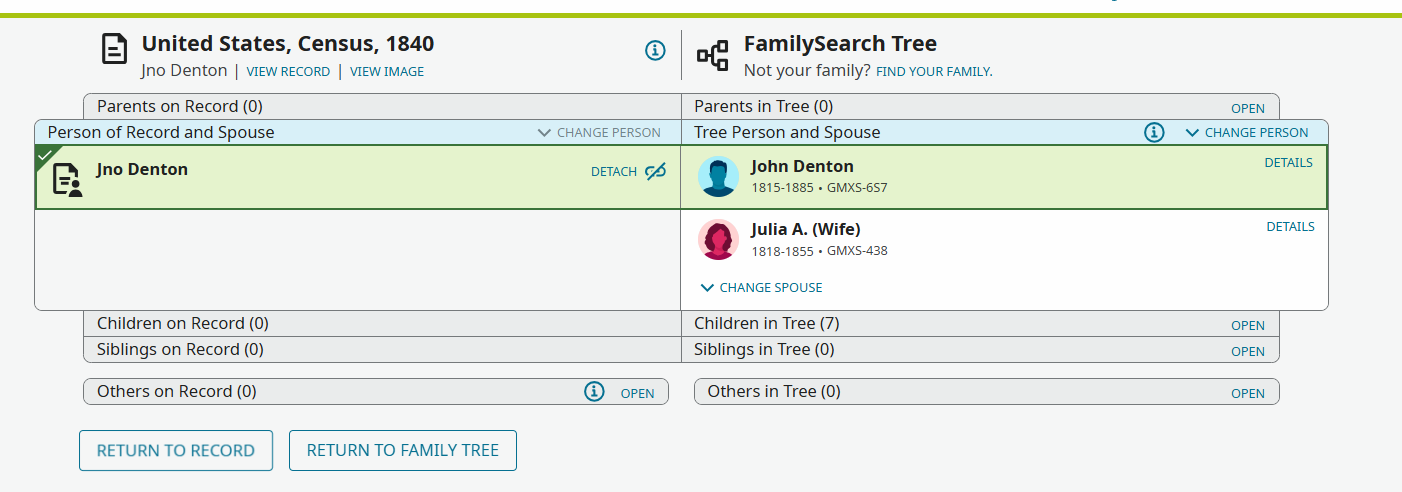This screenshot has height=492, width=1402.
Task: Open the Parents in Tree section
Action: (x=1248, y=108)
